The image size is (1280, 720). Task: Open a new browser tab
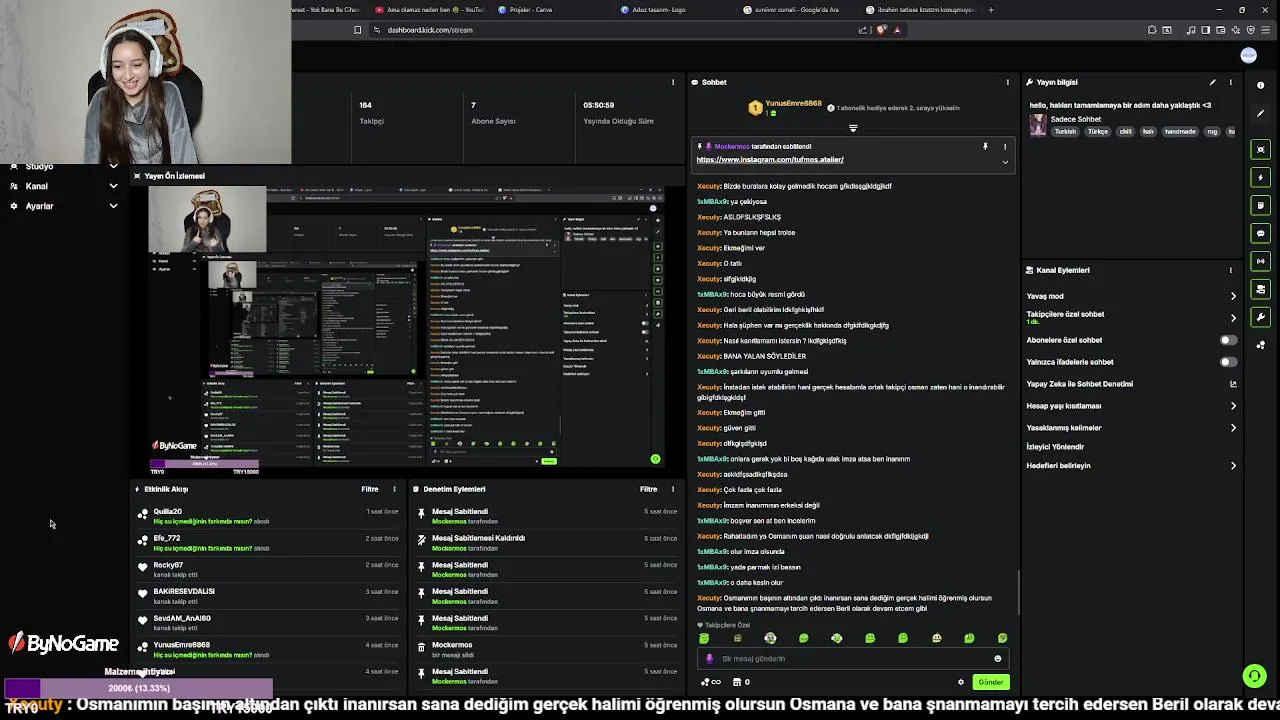click(991, 10)
